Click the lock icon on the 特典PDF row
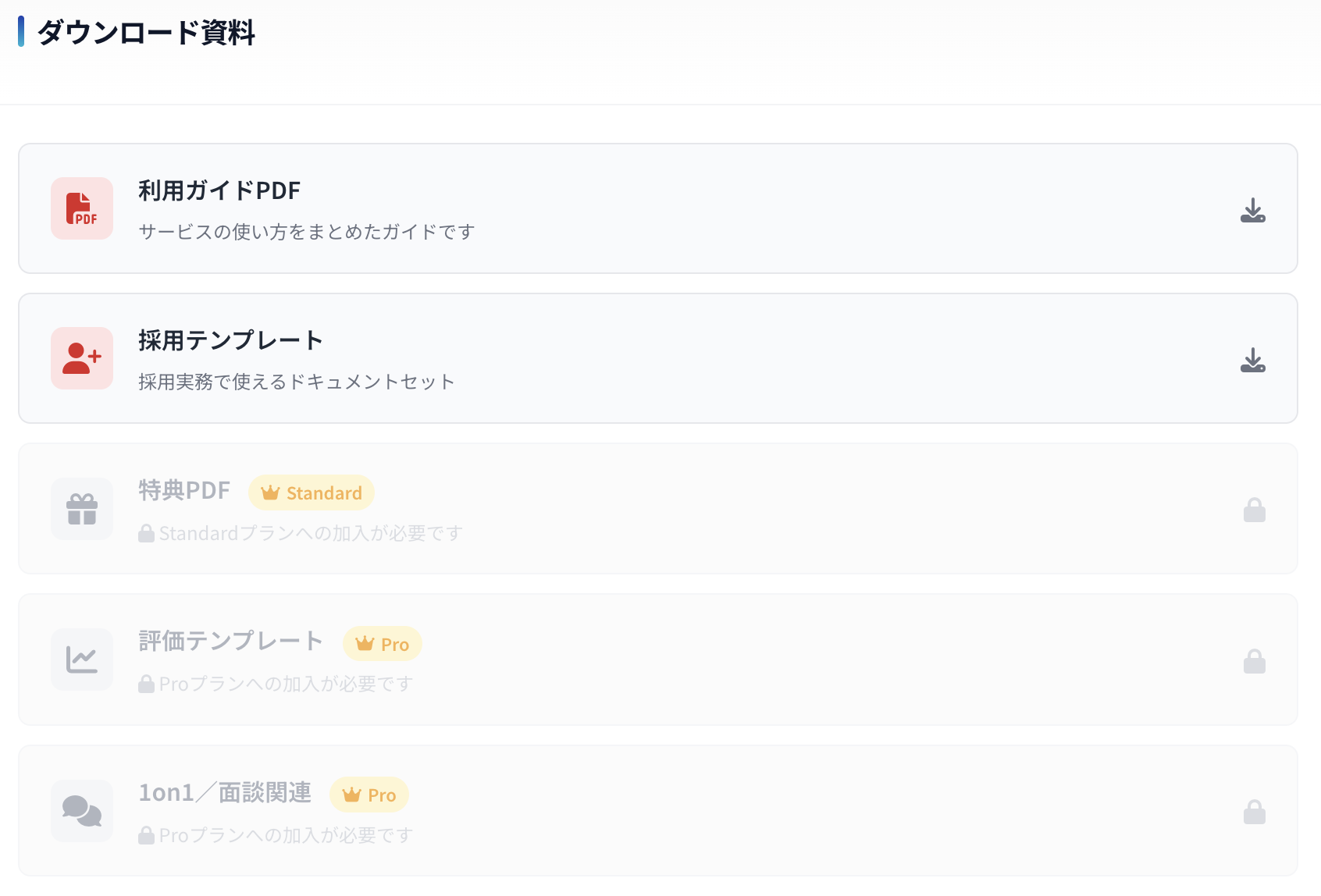1321x896 pixels. [x=1253, y=510]
